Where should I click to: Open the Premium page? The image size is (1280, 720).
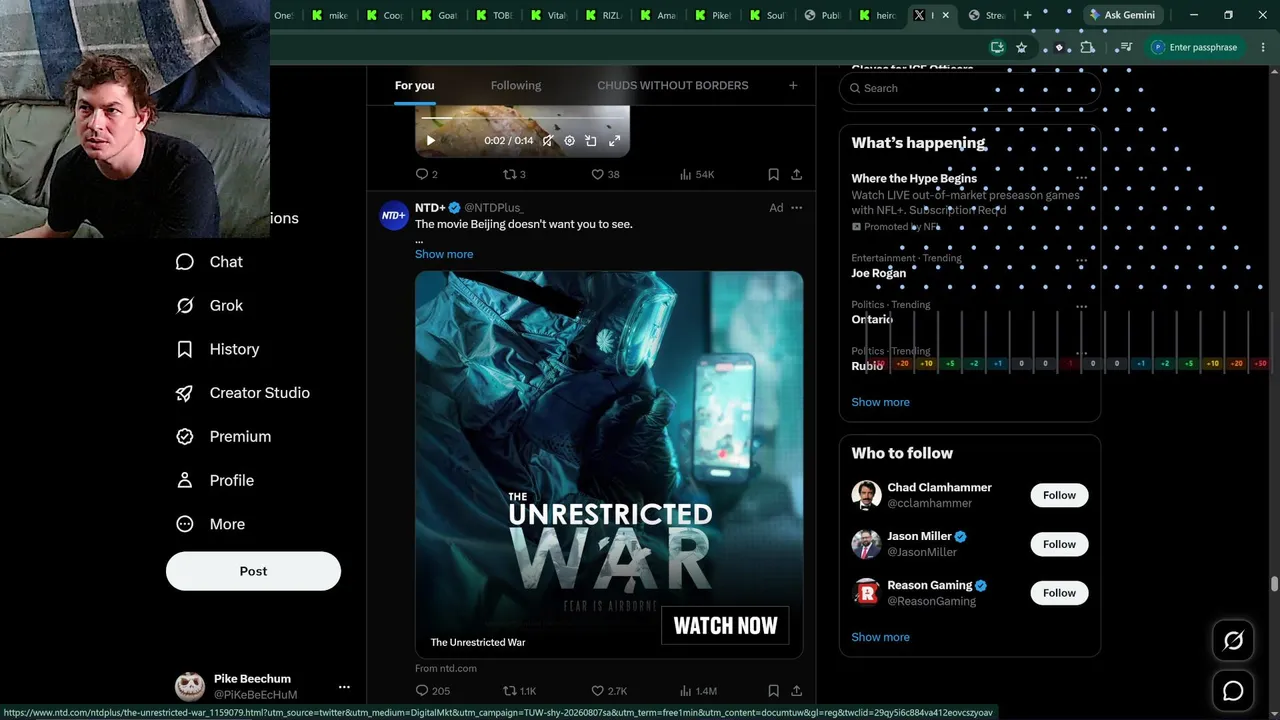[223, 437]
